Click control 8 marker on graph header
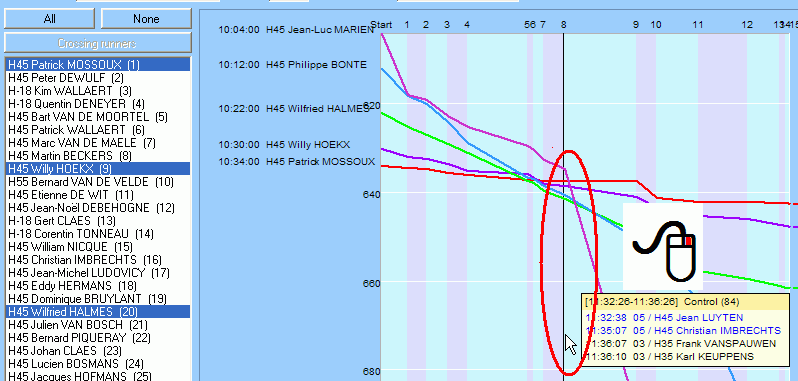The height and width of the screenshot is (381, 798). click(x=563, y=24)
